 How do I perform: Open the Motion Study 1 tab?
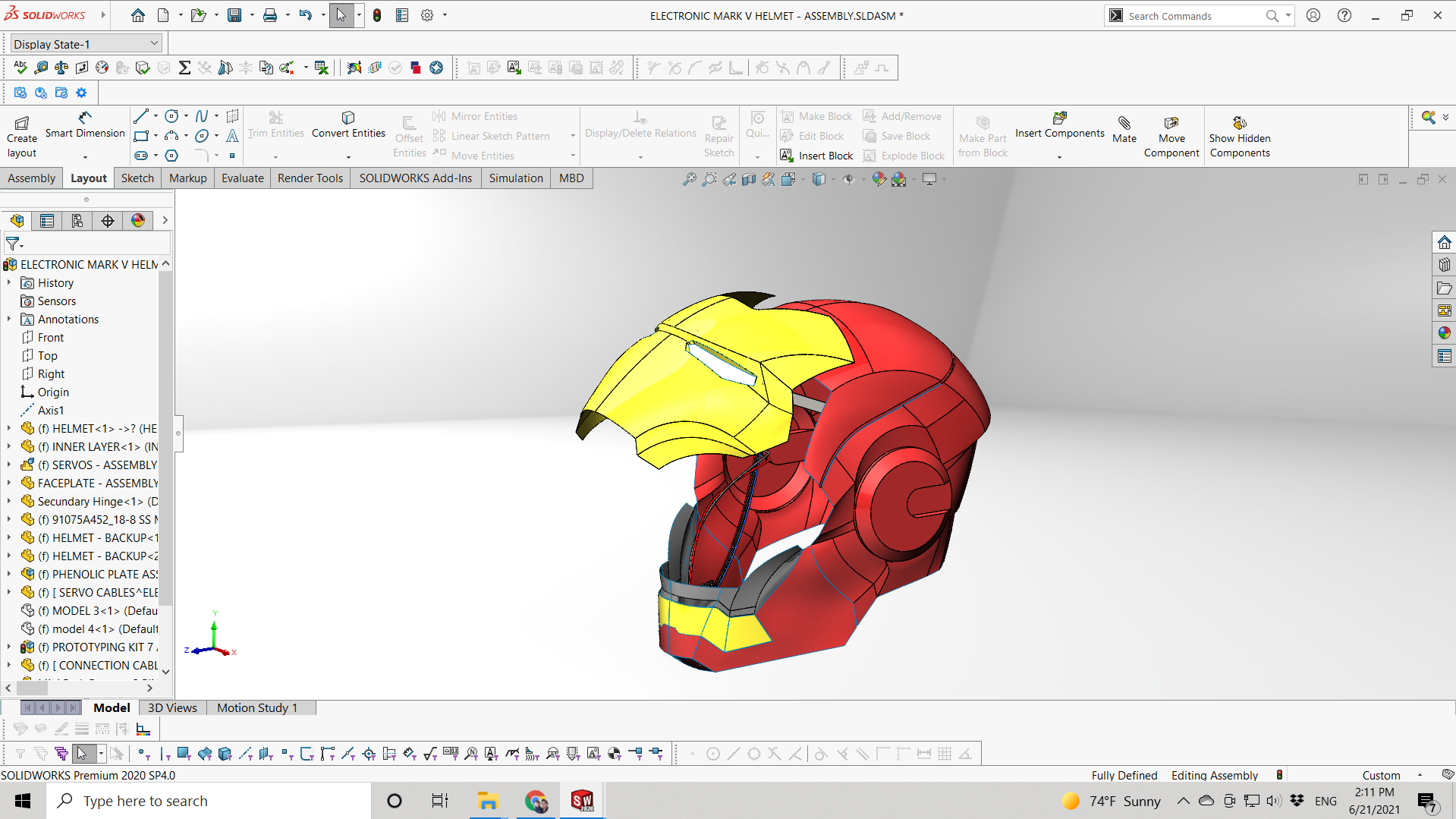pos(257,707)
